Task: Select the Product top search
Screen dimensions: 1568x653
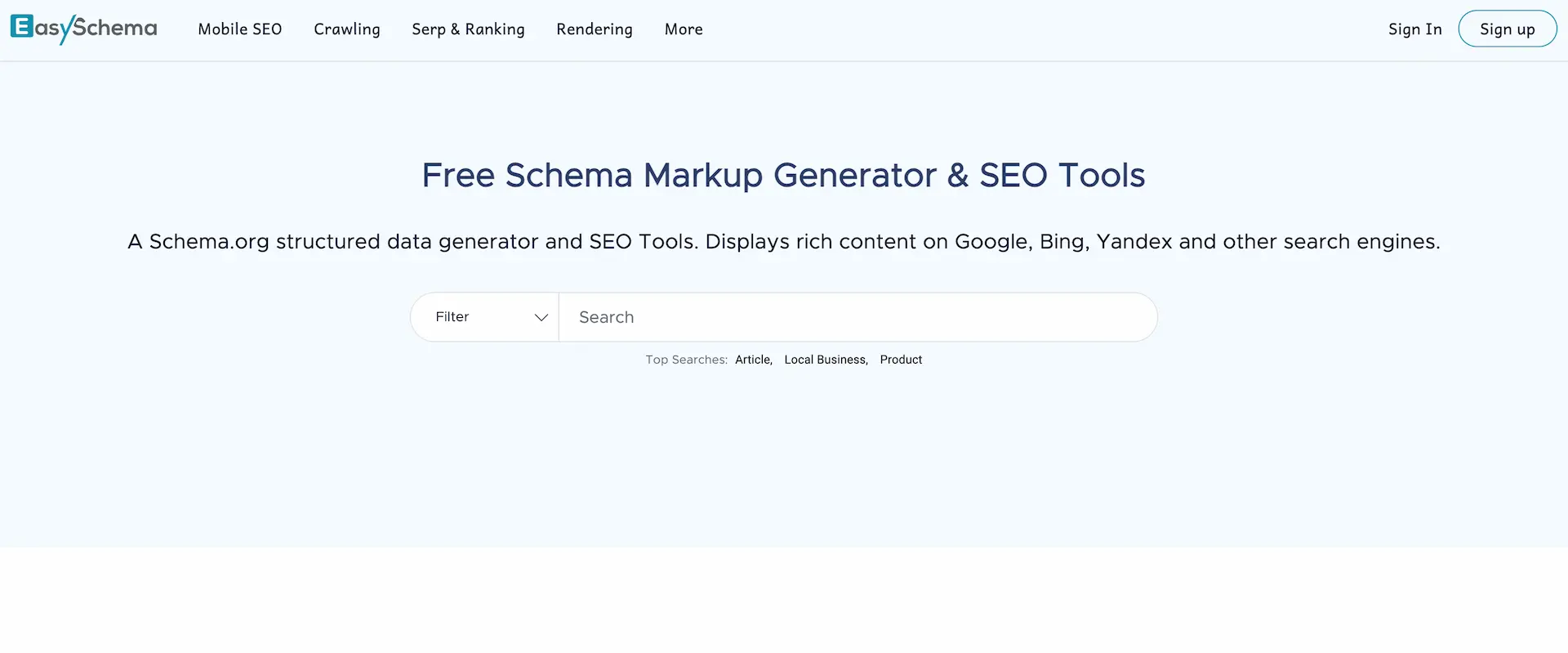Action: pyautogui.click(x=901, y=360)
